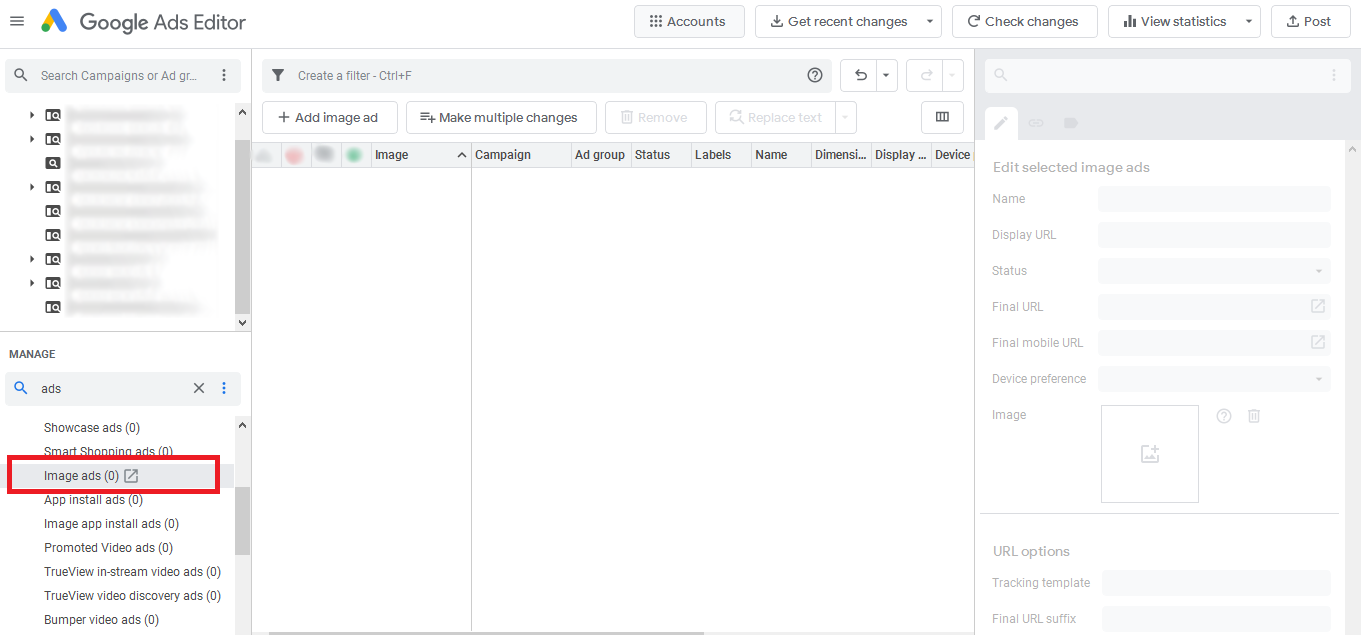Sort by the comments column icon
The image size is (1361, 635).
pos(324,155)
